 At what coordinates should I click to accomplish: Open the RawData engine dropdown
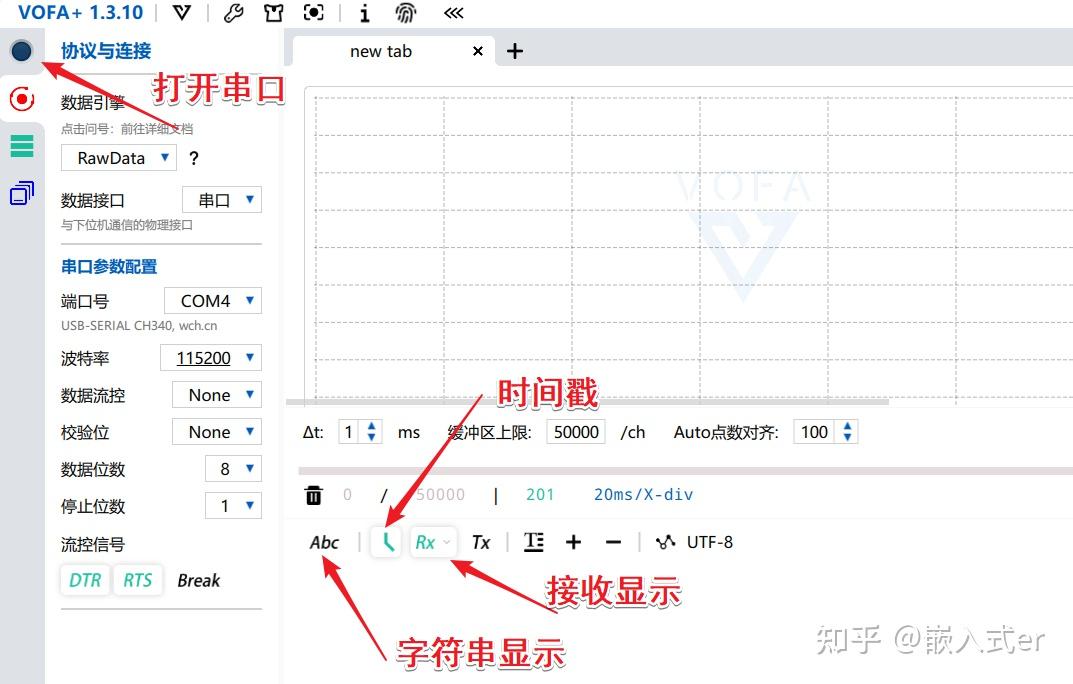coord(118,157)
